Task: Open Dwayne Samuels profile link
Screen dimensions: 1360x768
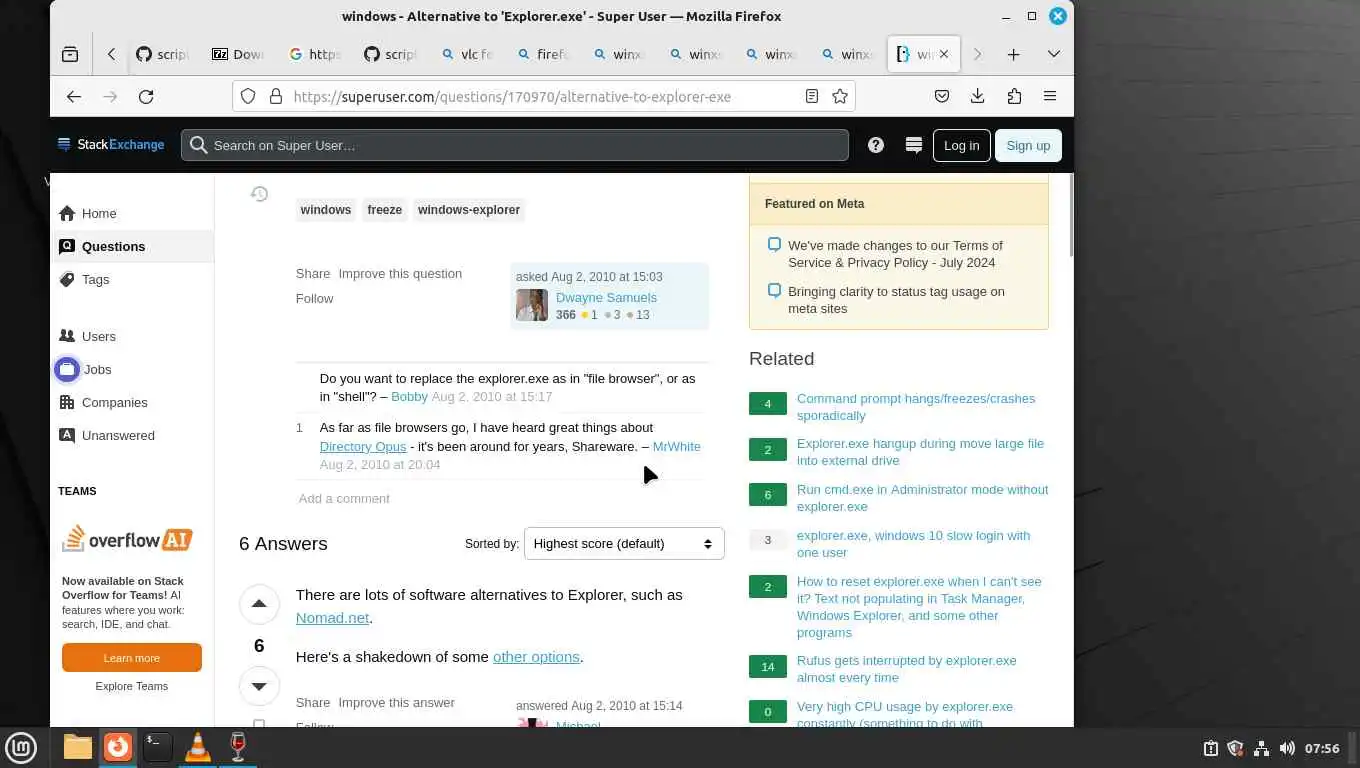Action: pos(606,297)
